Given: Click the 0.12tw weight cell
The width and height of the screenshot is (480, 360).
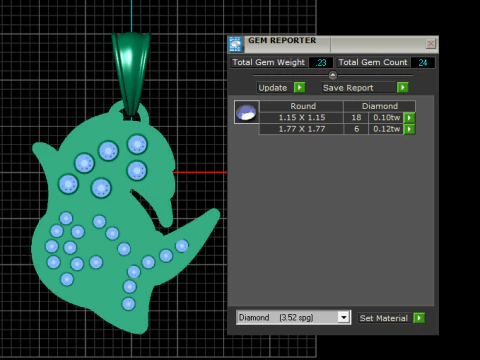Looking at the screenshot, I should point(386,129).
